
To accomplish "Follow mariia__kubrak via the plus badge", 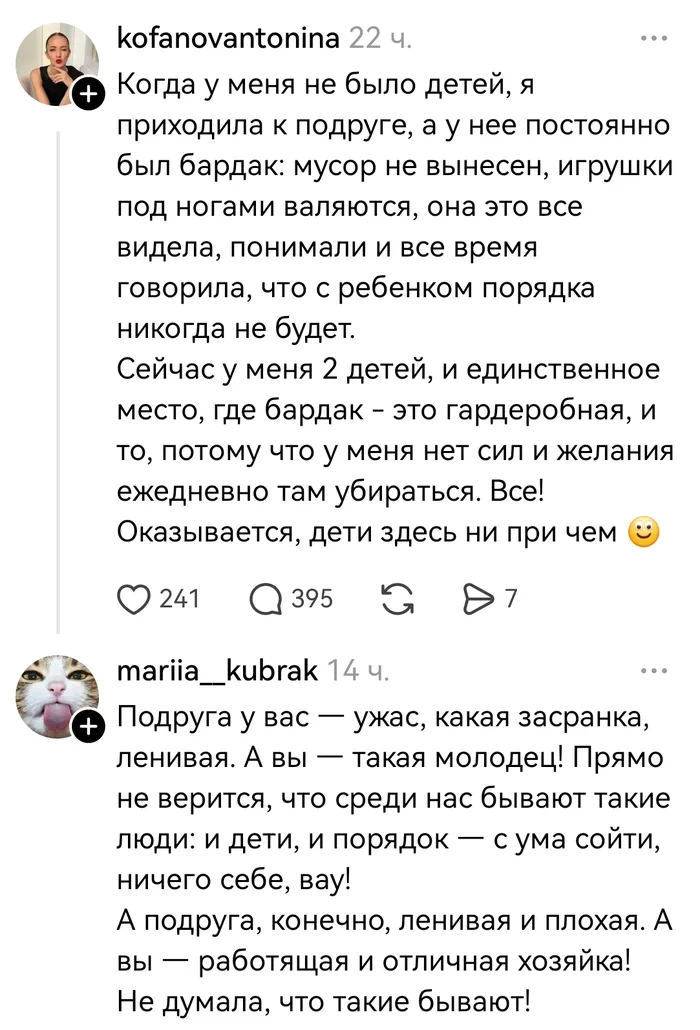I will coord(88,724).
